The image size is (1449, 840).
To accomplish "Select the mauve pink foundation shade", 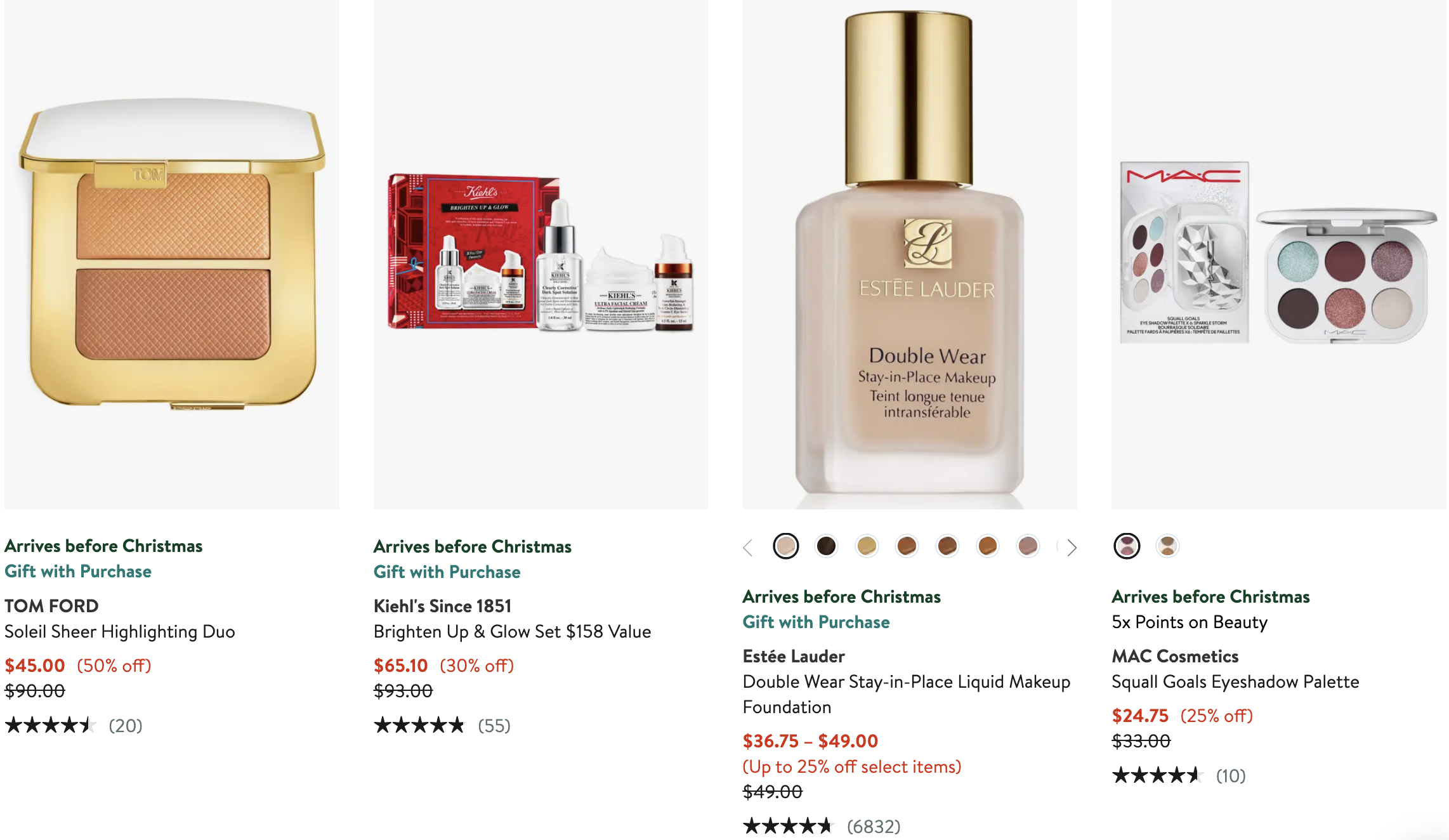I will (1028, 546).
